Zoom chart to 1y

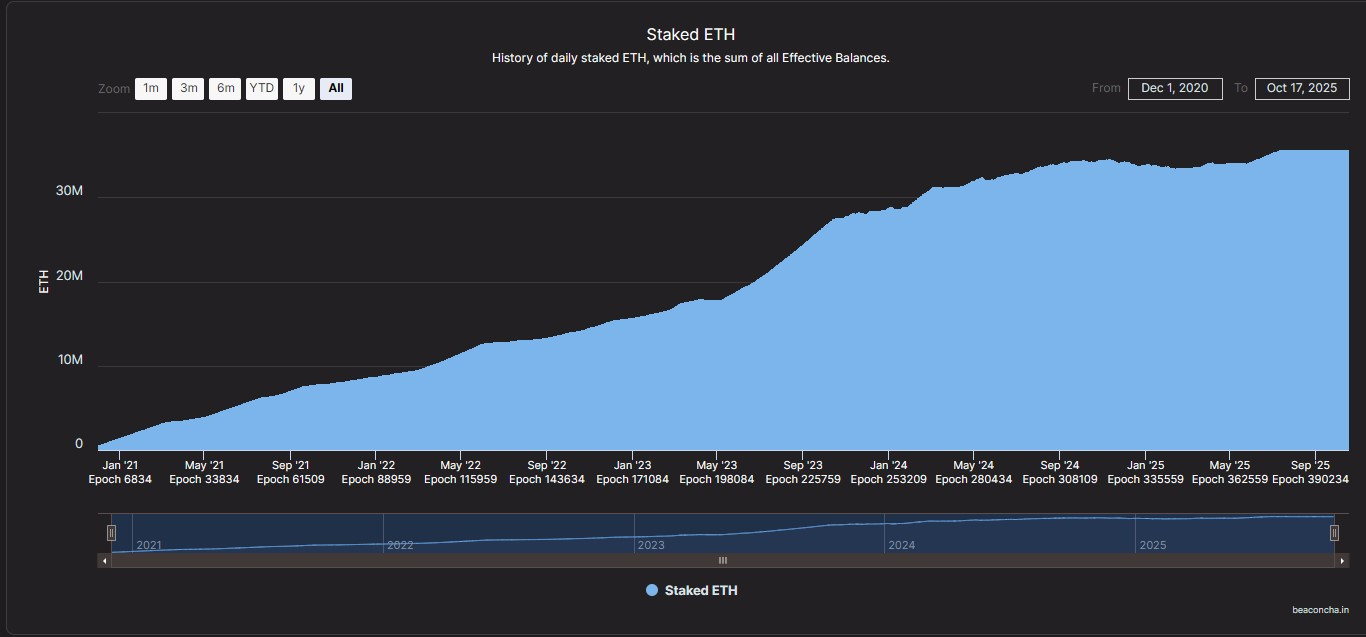pos(298,88)
